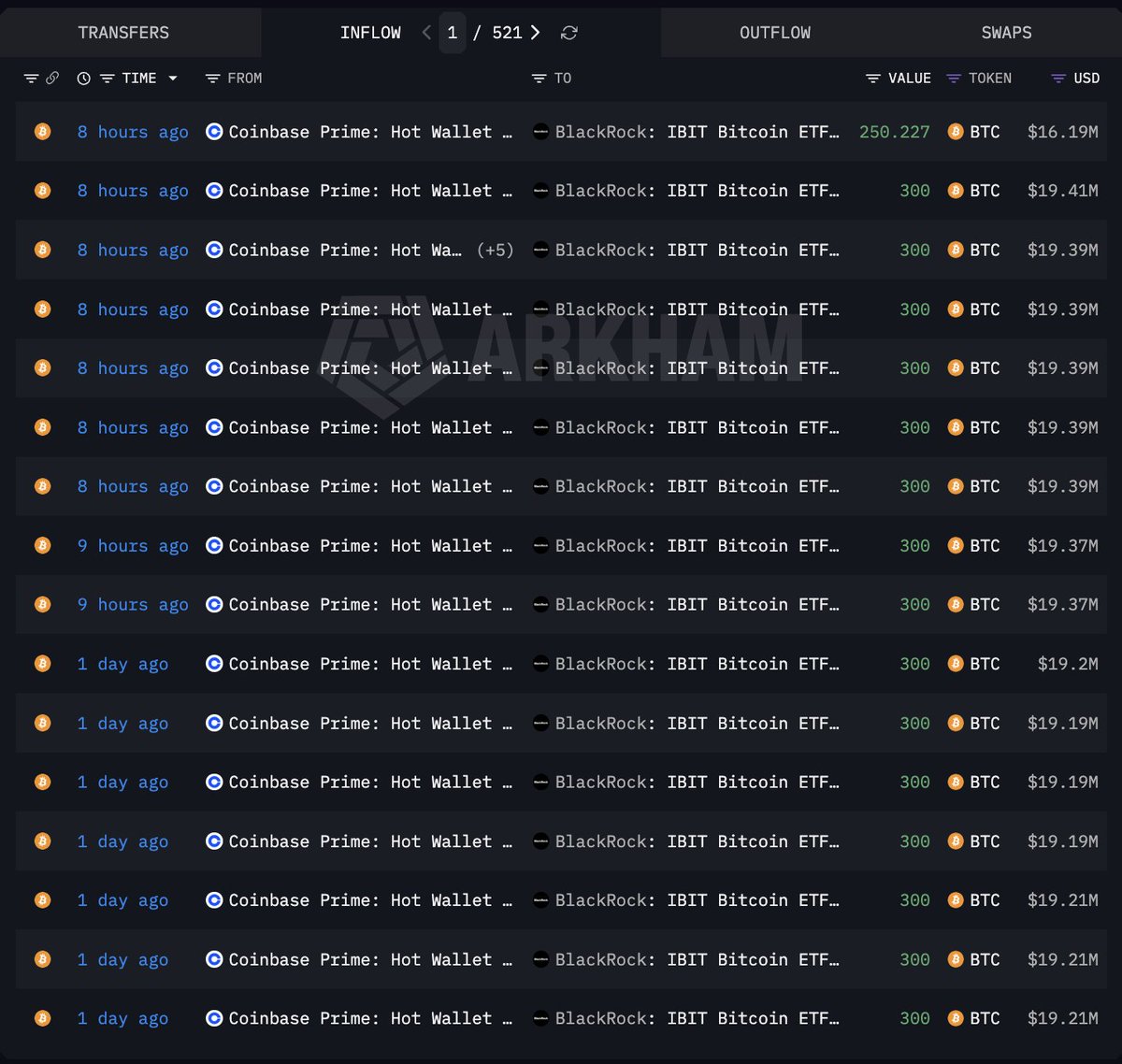The image size is (1122, 1064).
Task: Toggle the clock time-format icon
Action: [x=83, y=79]
